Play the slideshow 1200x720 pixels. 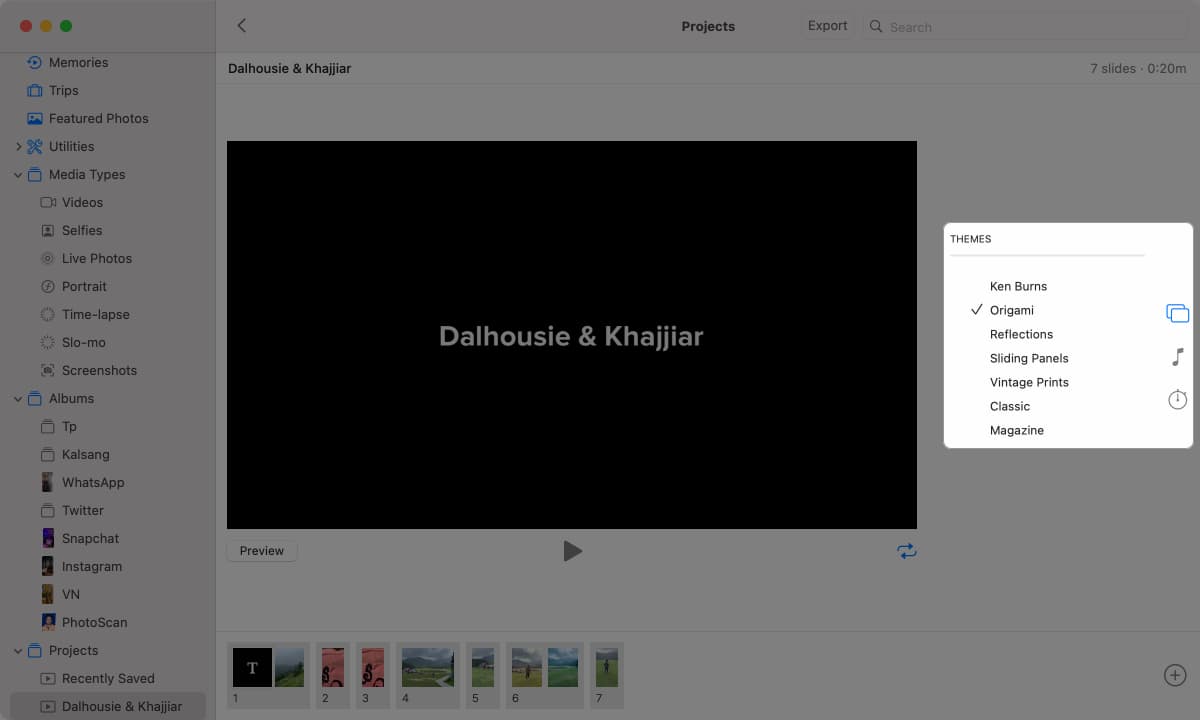[x=572, y=551]
